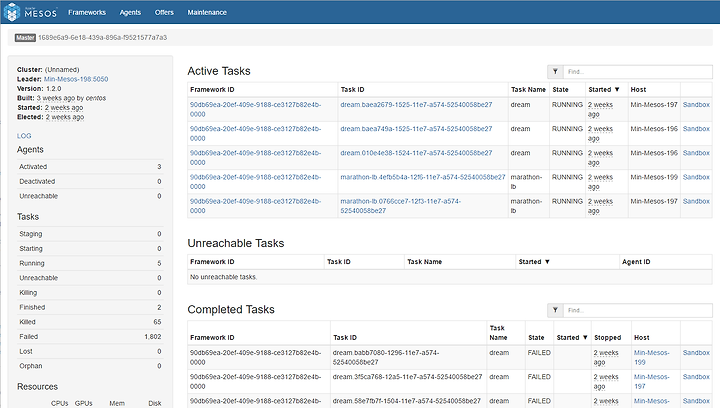
Task: Open the Agents page
Action: 130,12
